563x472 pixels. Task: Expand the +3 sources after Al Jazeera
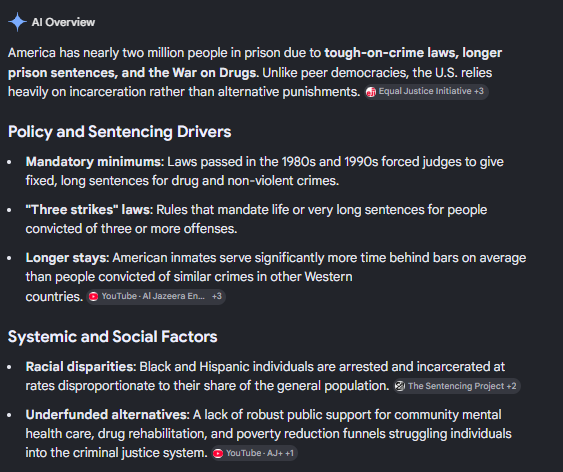point(217,296)
